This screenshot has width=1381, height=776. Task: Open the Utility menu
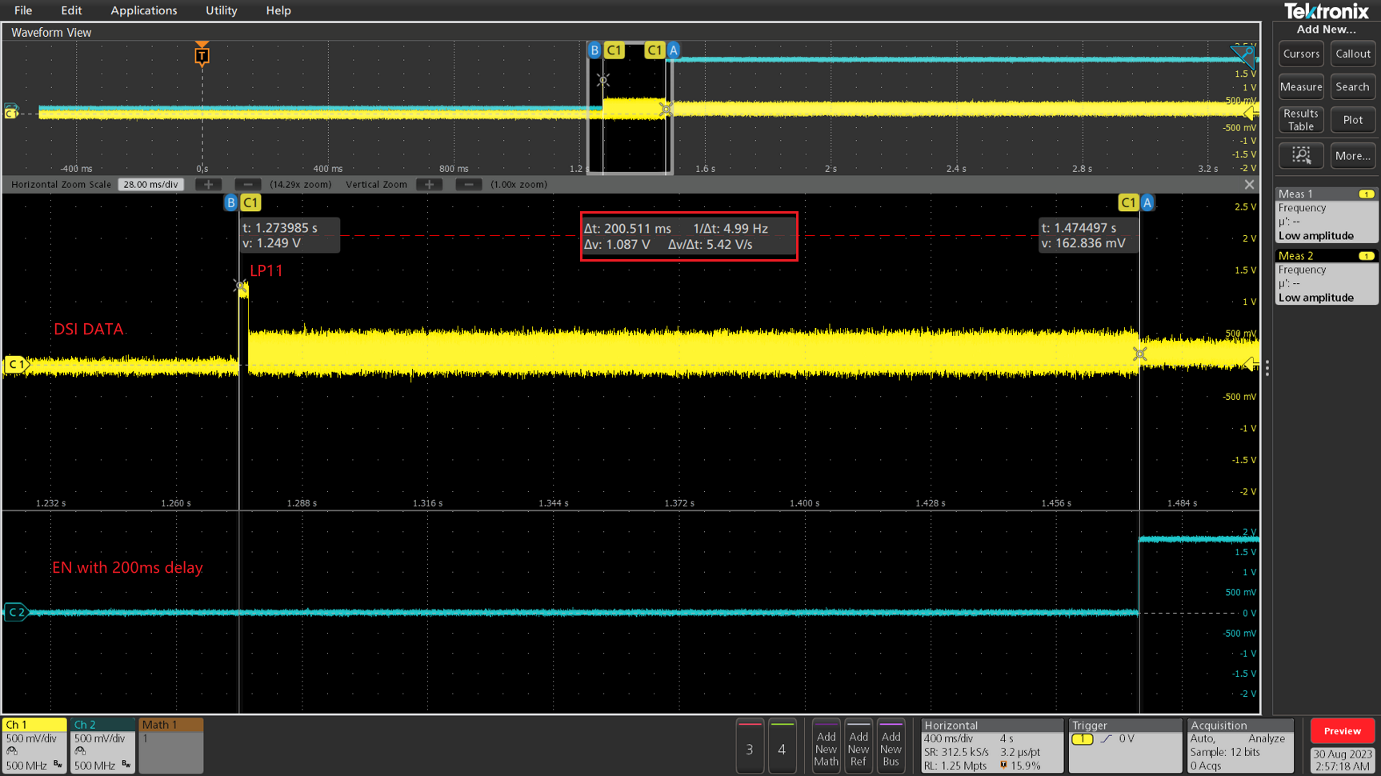click(x=221, y=10)
